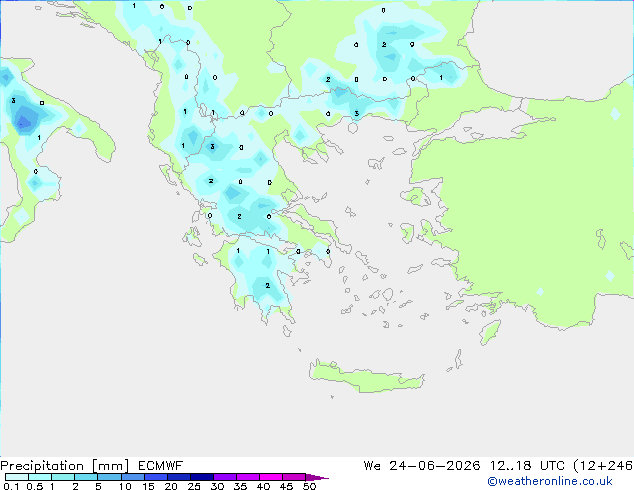Image resolution: width=634 pixels, height=490 pixels.
Task: Click the '0.1' legend scale label
Action: click(x=11, y=486)
